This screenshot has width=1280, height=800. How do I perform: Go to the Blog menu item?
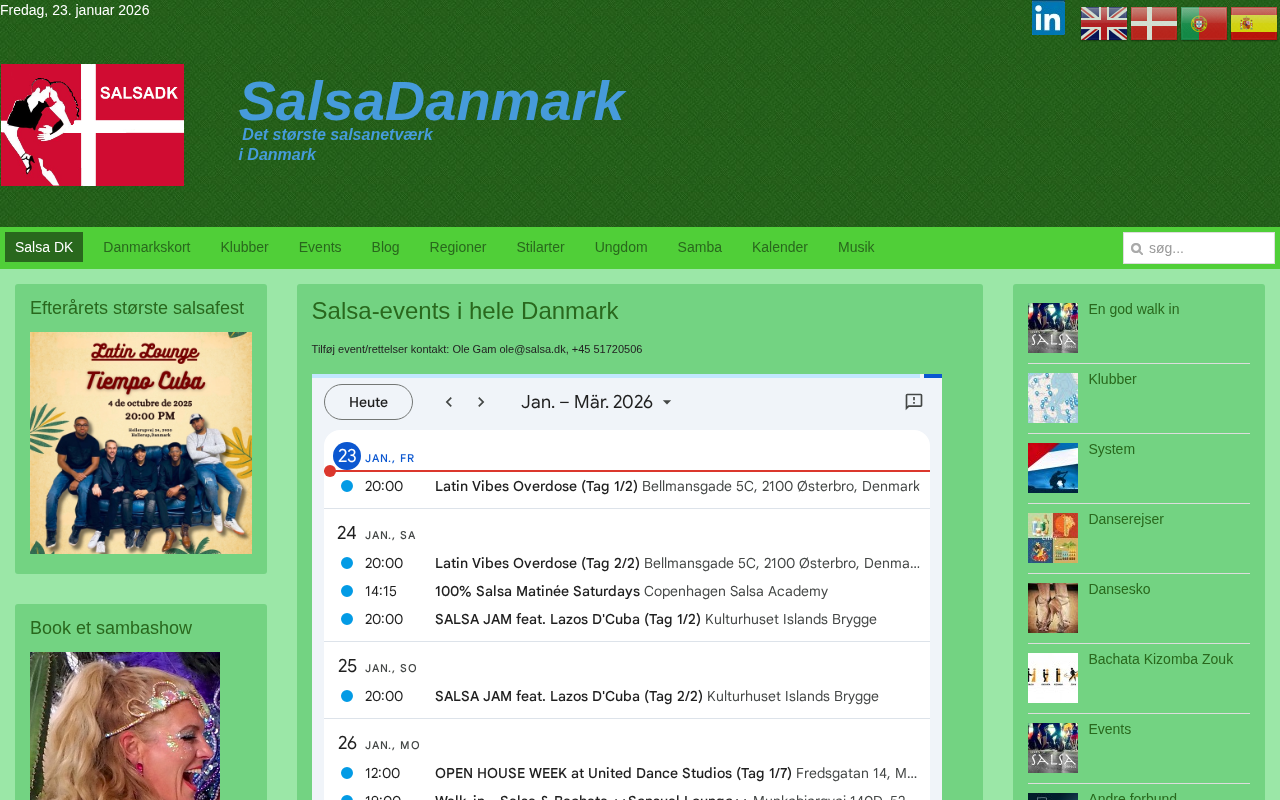tap(385, 247)
